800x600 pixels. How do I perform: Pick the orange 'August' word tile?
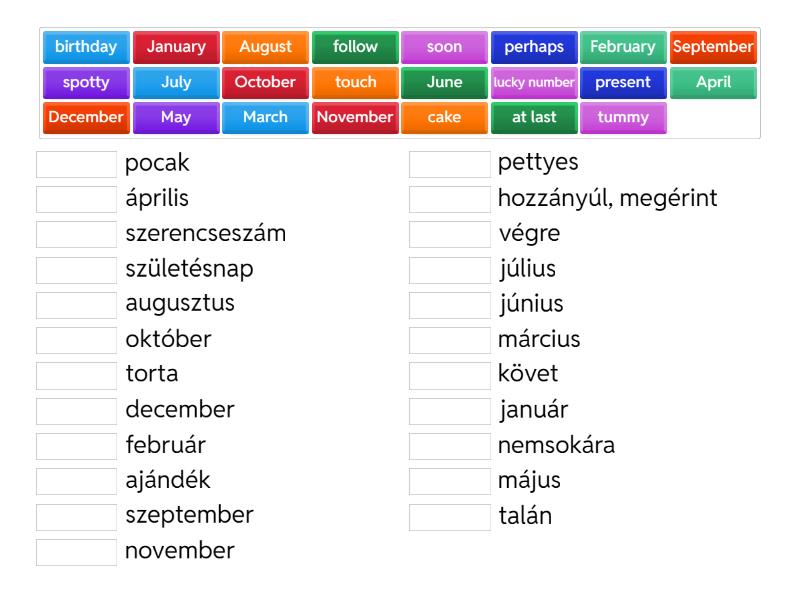coord(265,47)
